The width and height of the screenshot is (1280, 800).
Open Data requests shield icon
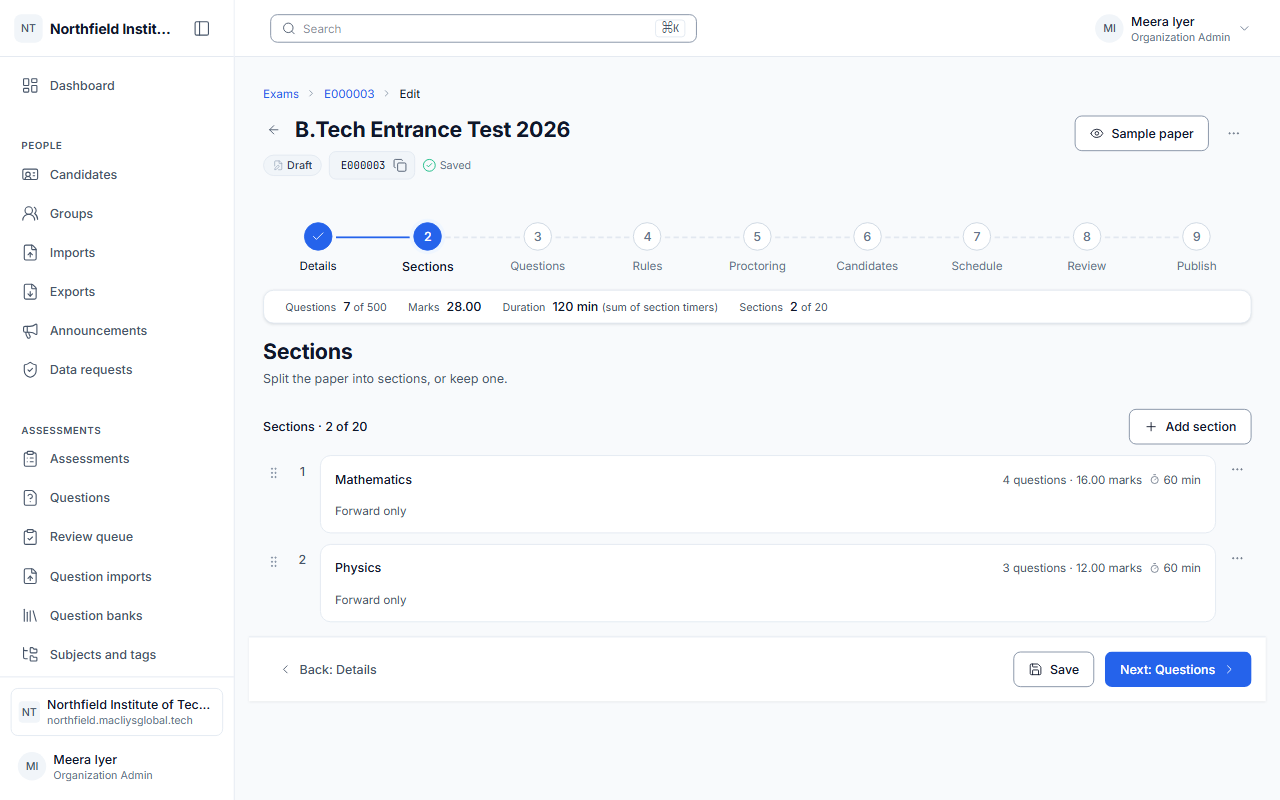pyautogui.click(x=30, y=370)
